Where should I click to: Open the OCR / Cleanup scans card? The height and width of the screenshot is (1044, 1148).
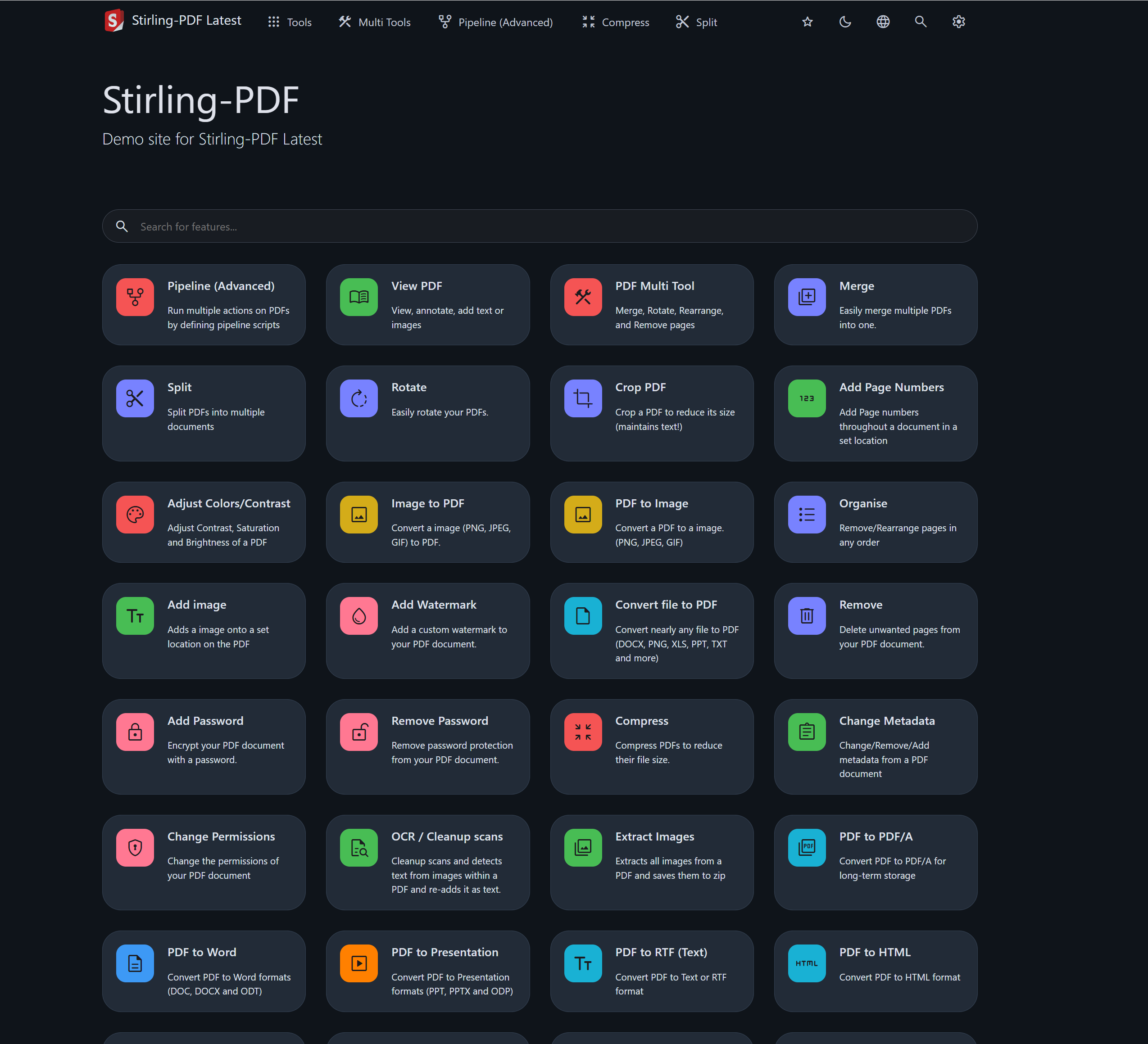pyautogui.click(x=428, y=862)
